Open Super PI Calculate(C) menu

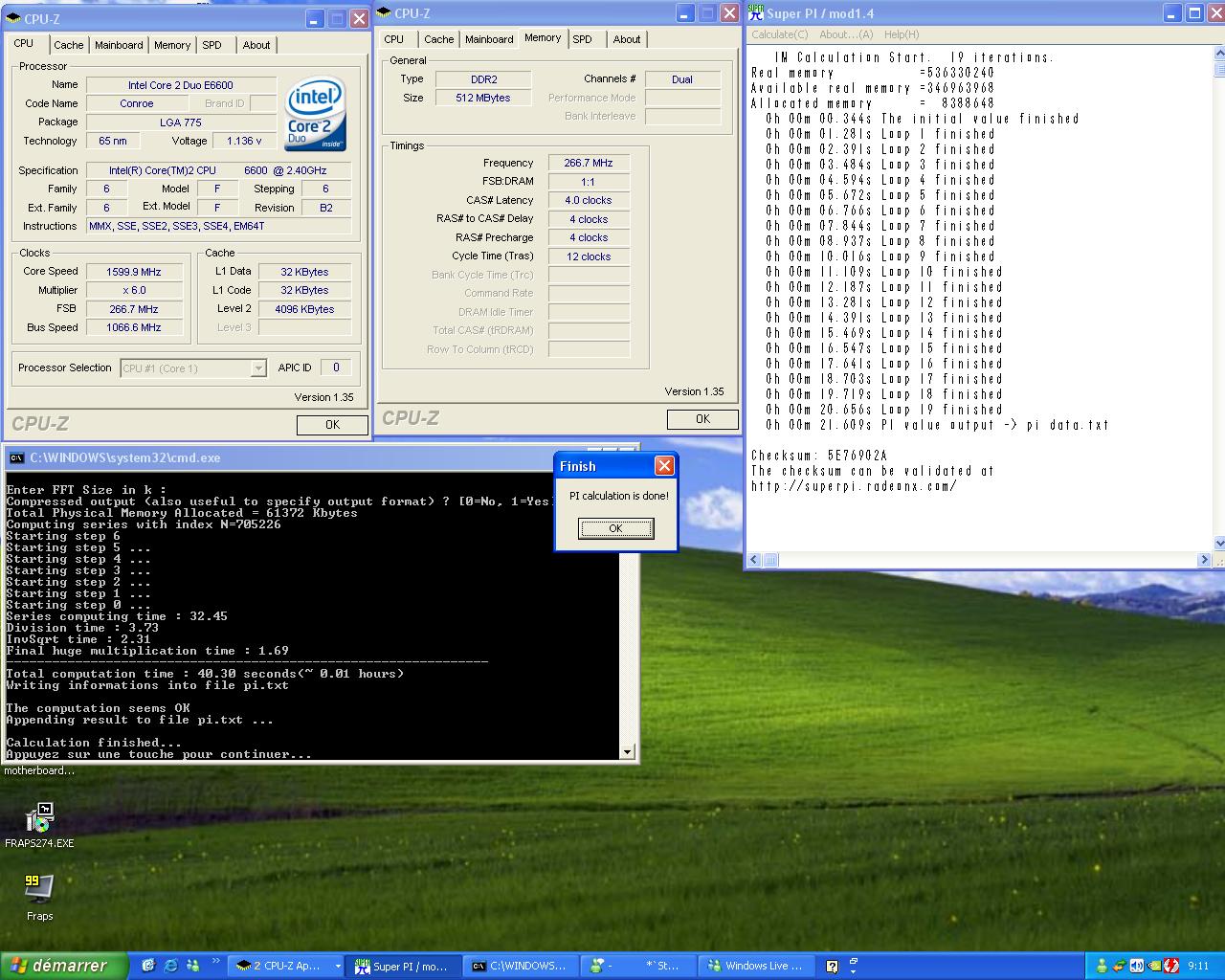click(779, 34)
